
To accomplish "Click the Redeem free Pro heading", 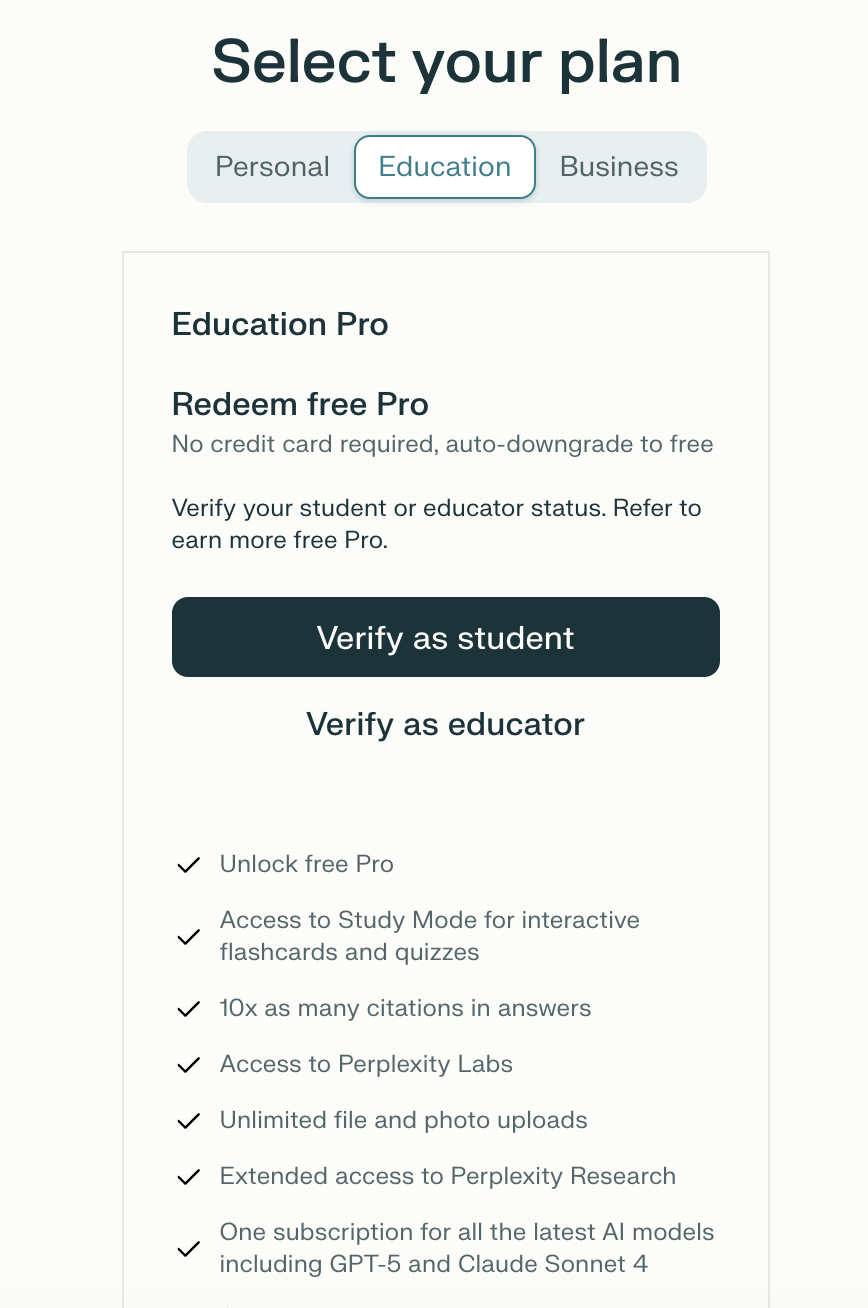I will [300, 404].
